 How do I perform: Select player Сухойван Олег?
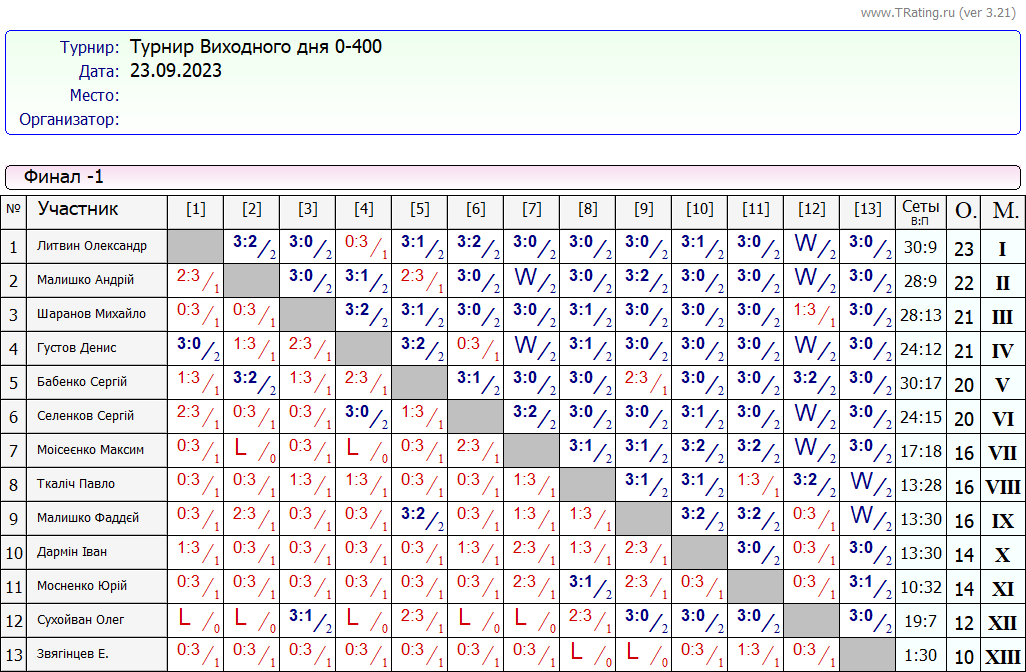point(81,620)
